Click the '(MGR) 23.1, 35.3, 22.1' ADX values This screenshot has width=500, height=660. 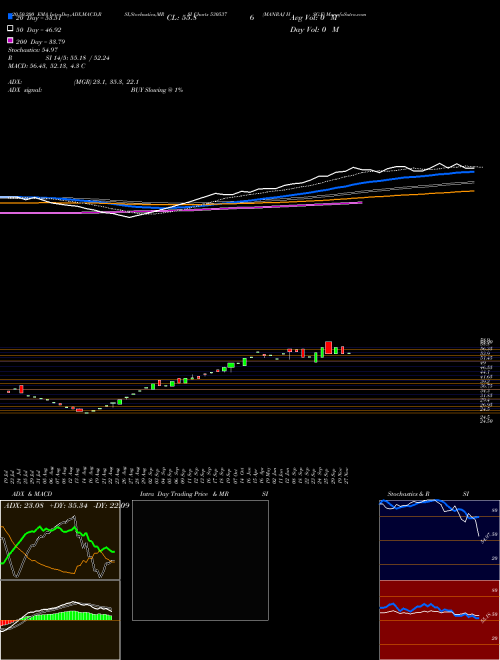click(x=106, y=82)
